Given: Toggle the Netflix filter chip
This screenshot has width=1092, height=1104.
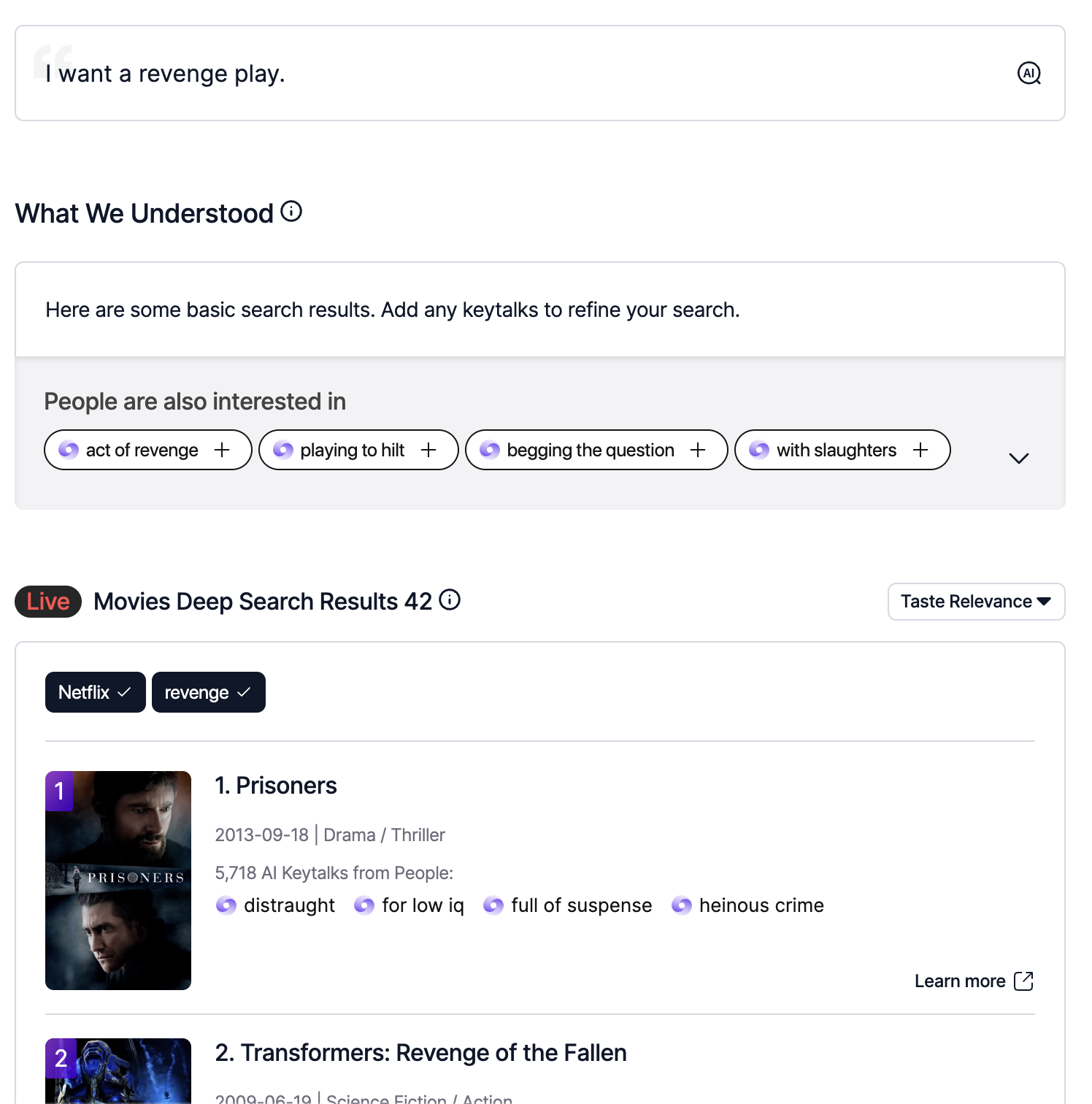Looking at the screenshot, I should pyautogui.click(x=95, y=692).
